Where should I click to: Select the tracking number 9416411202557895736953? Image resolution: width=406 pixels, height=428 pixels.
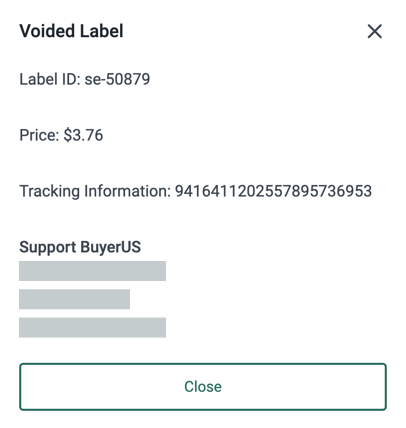click(x=273, y=191)
